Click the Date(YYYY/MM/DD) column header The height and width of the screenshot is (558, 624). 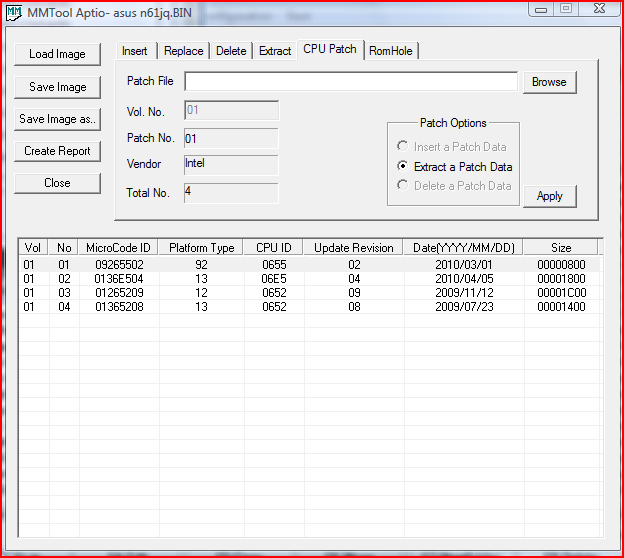[464, 248]
